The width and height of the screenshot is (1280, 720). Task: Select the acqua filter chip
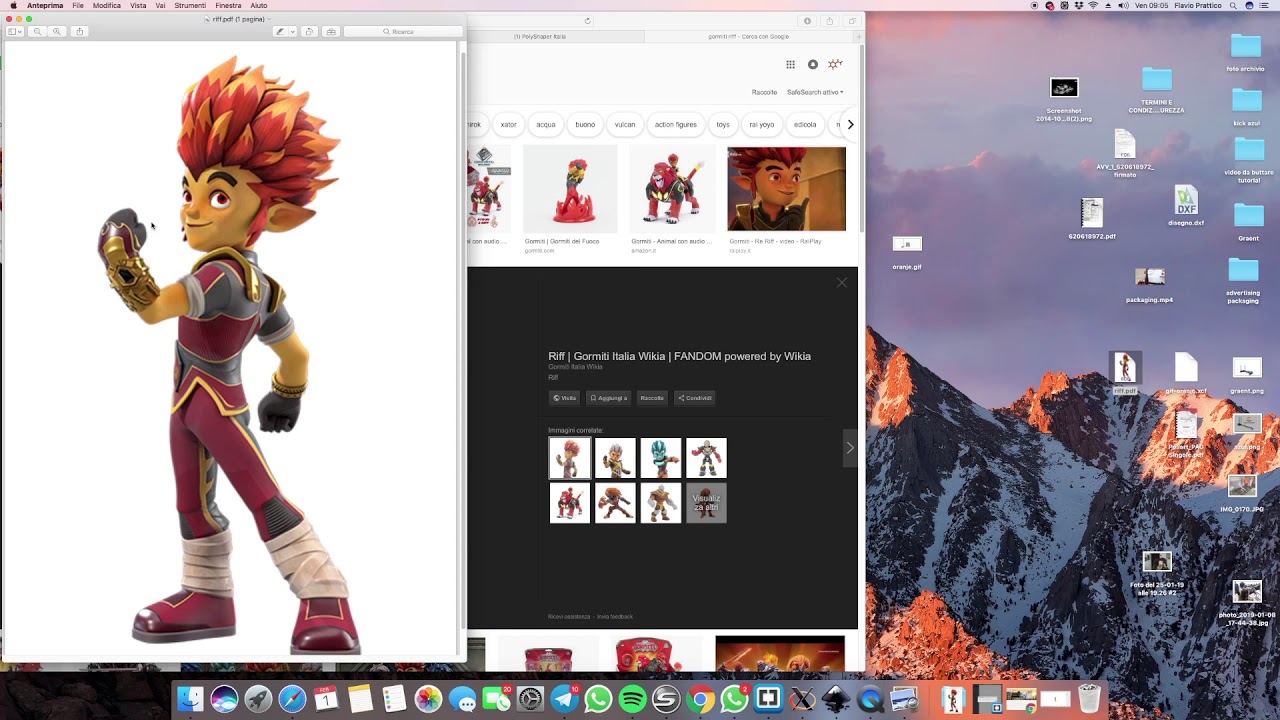(x=545, y=125)
